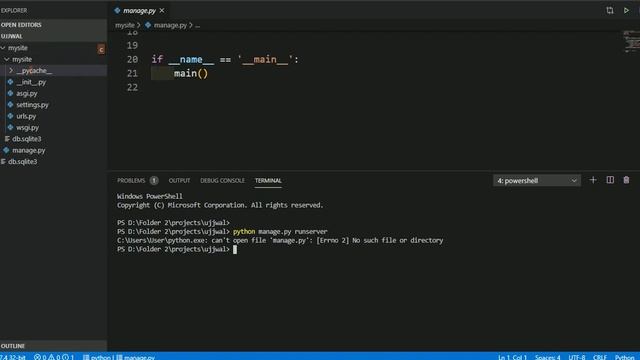Open manage.py in the explorer tree
640x360 pixels.
(x=29, y=151)
